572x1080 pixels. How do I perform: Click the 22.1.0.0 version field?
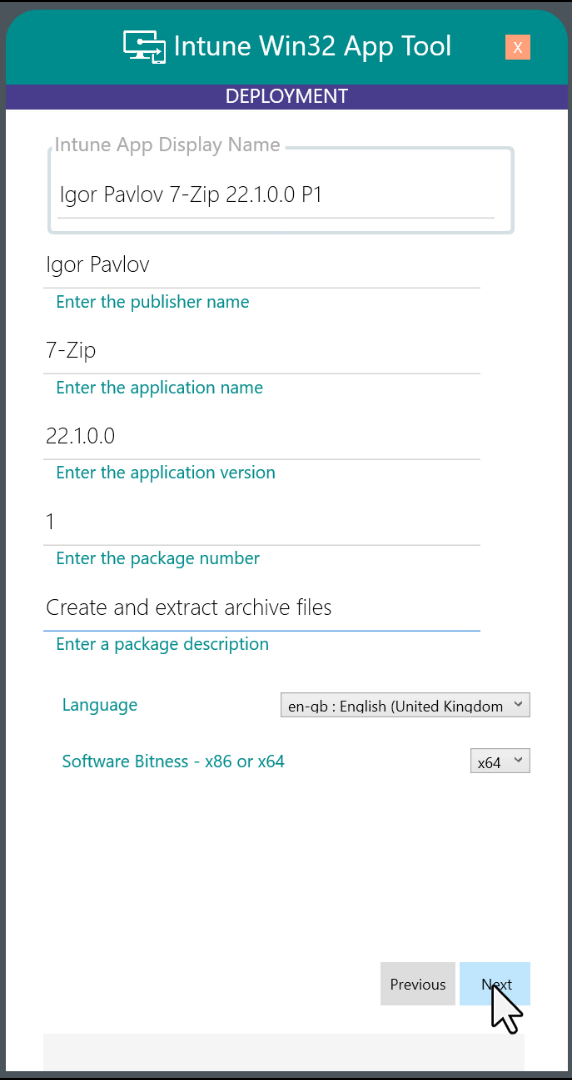(262, 437)
